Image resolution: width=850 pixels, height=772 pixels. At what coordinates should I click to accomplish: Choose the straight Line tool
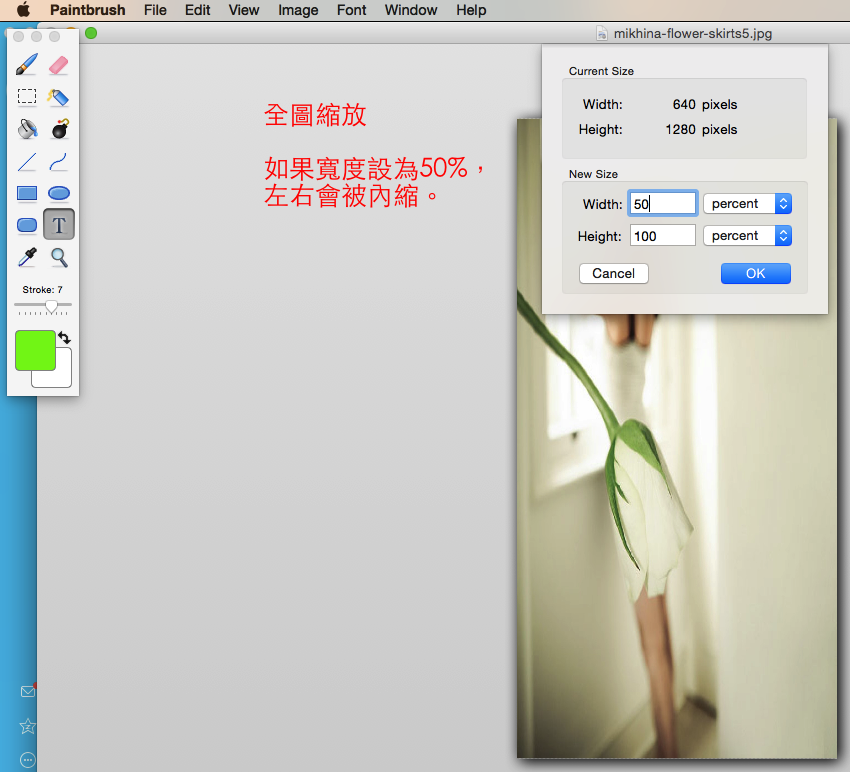coord(27,162)
